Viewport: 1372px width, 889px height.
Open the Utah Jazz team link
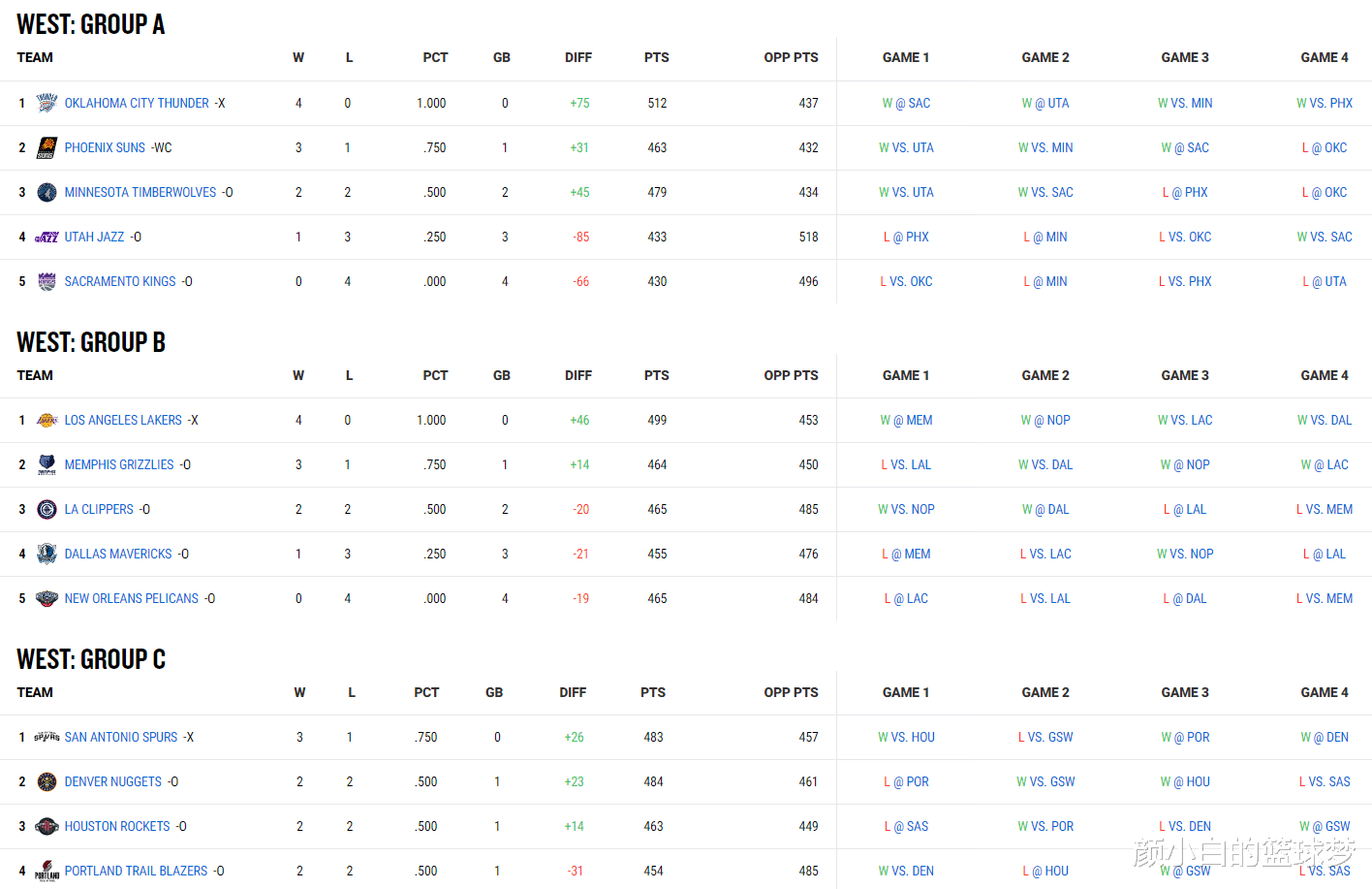[94, 237]
